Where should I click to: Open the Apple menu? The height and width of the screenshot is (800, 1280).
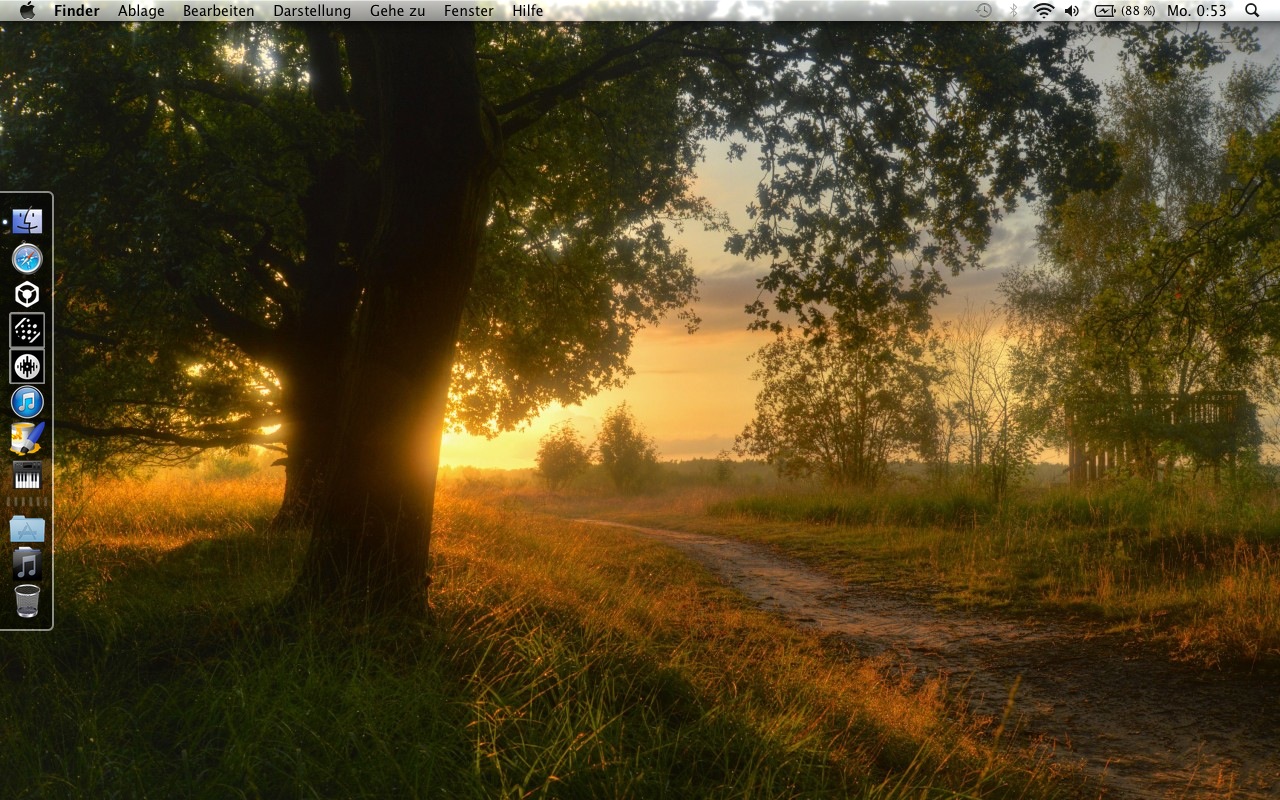(27, 11)
